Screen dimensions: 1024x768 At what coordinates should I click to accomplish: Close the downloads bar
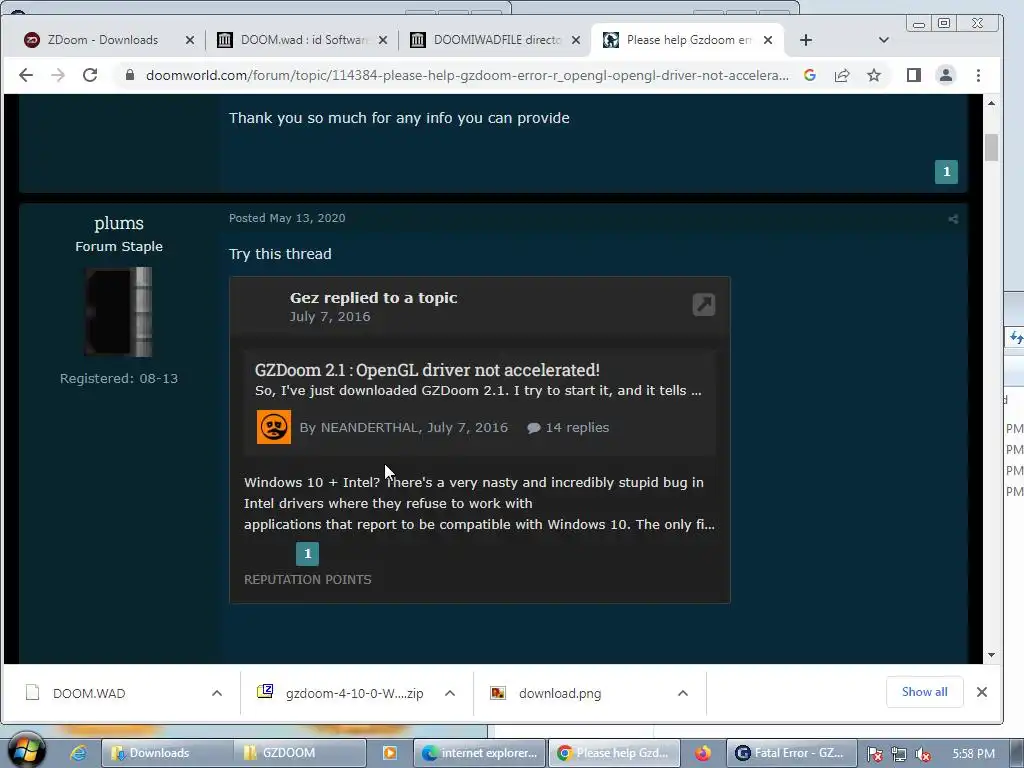click(x=982, y=692)
